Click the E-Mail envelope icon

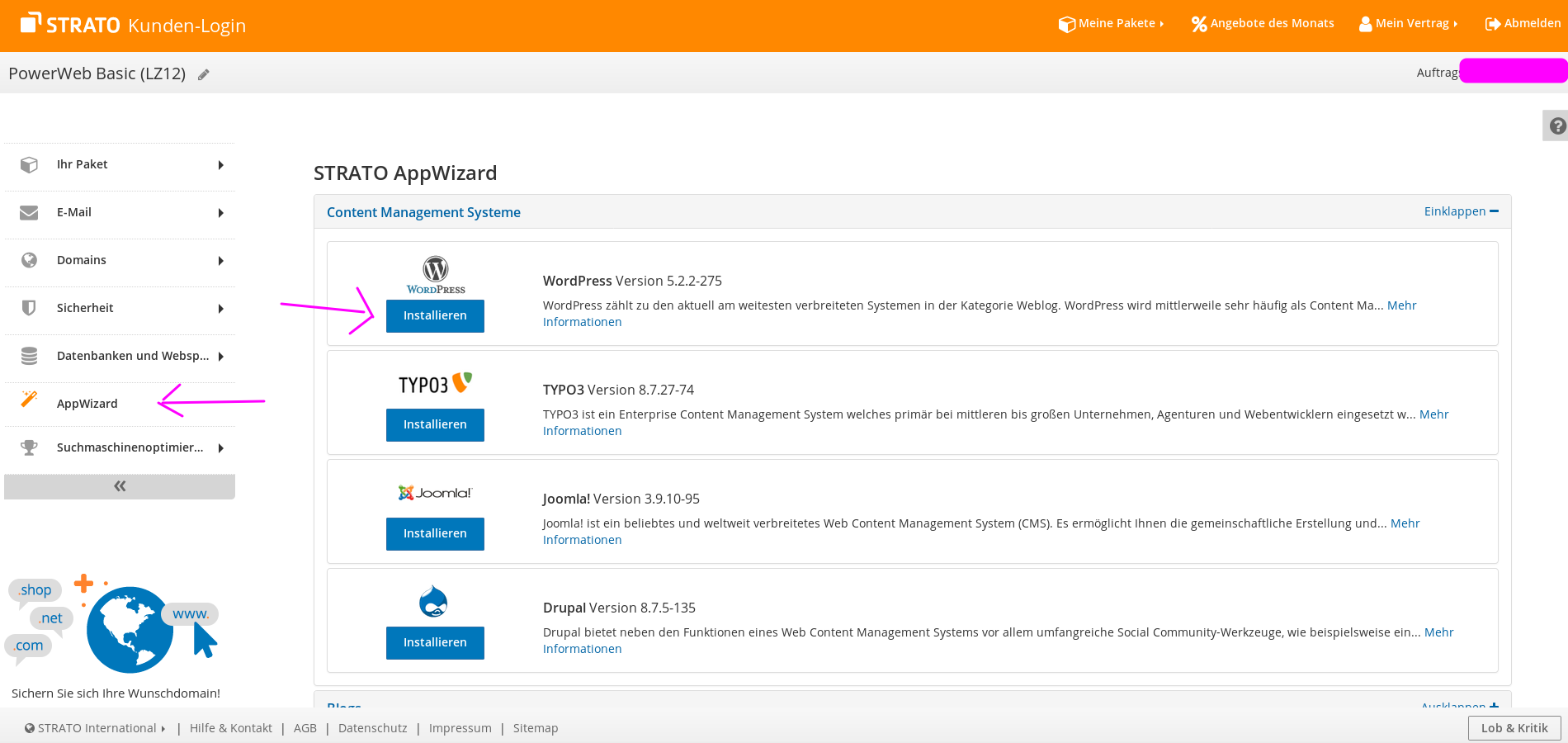(29, 213)
